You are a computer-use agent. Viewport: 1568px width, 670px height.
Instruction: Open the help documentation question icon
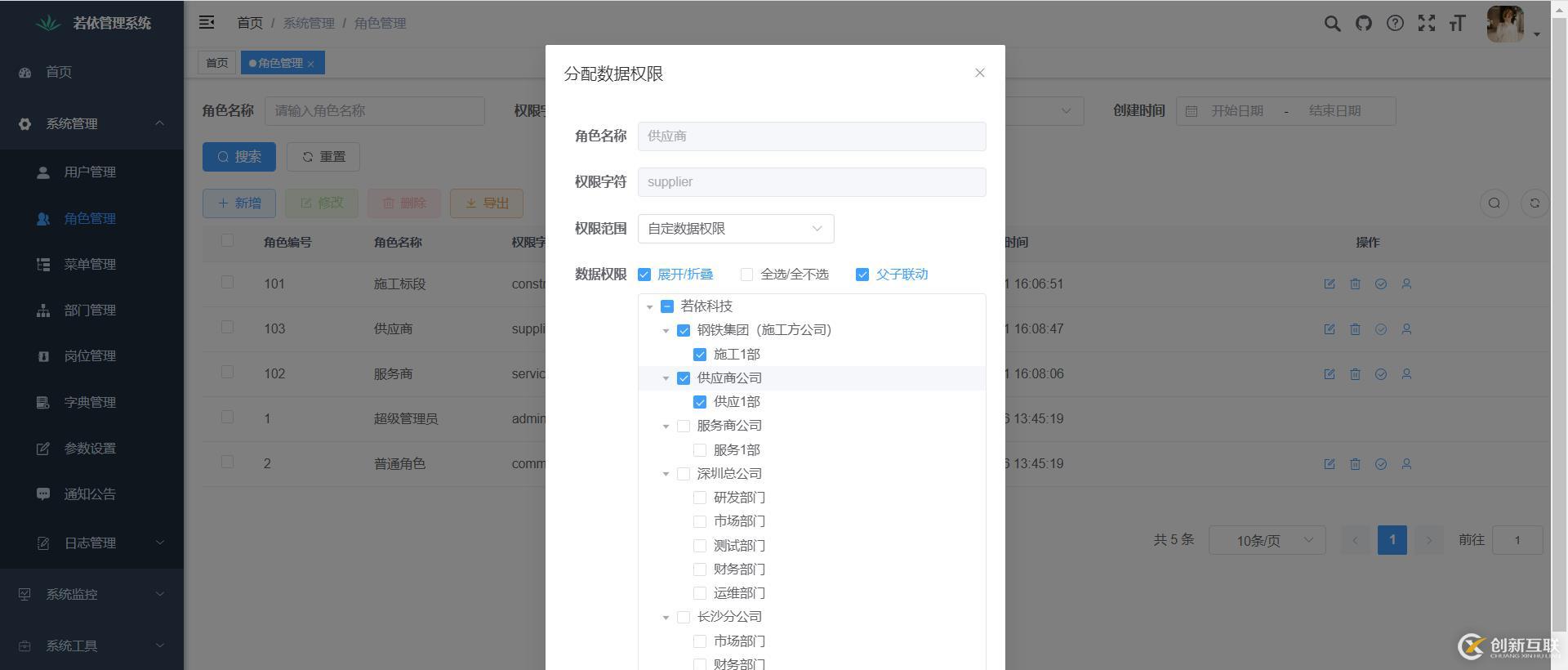(x=1395, y=23)
